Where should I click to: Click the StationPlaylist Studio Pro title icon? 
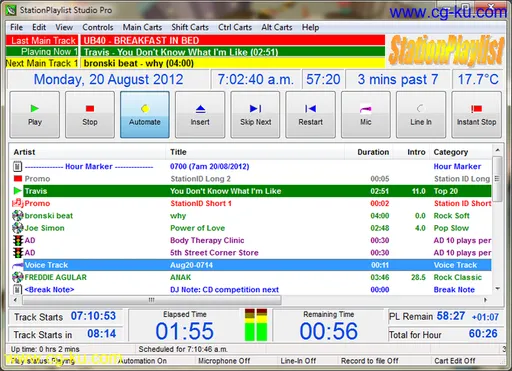11,10
